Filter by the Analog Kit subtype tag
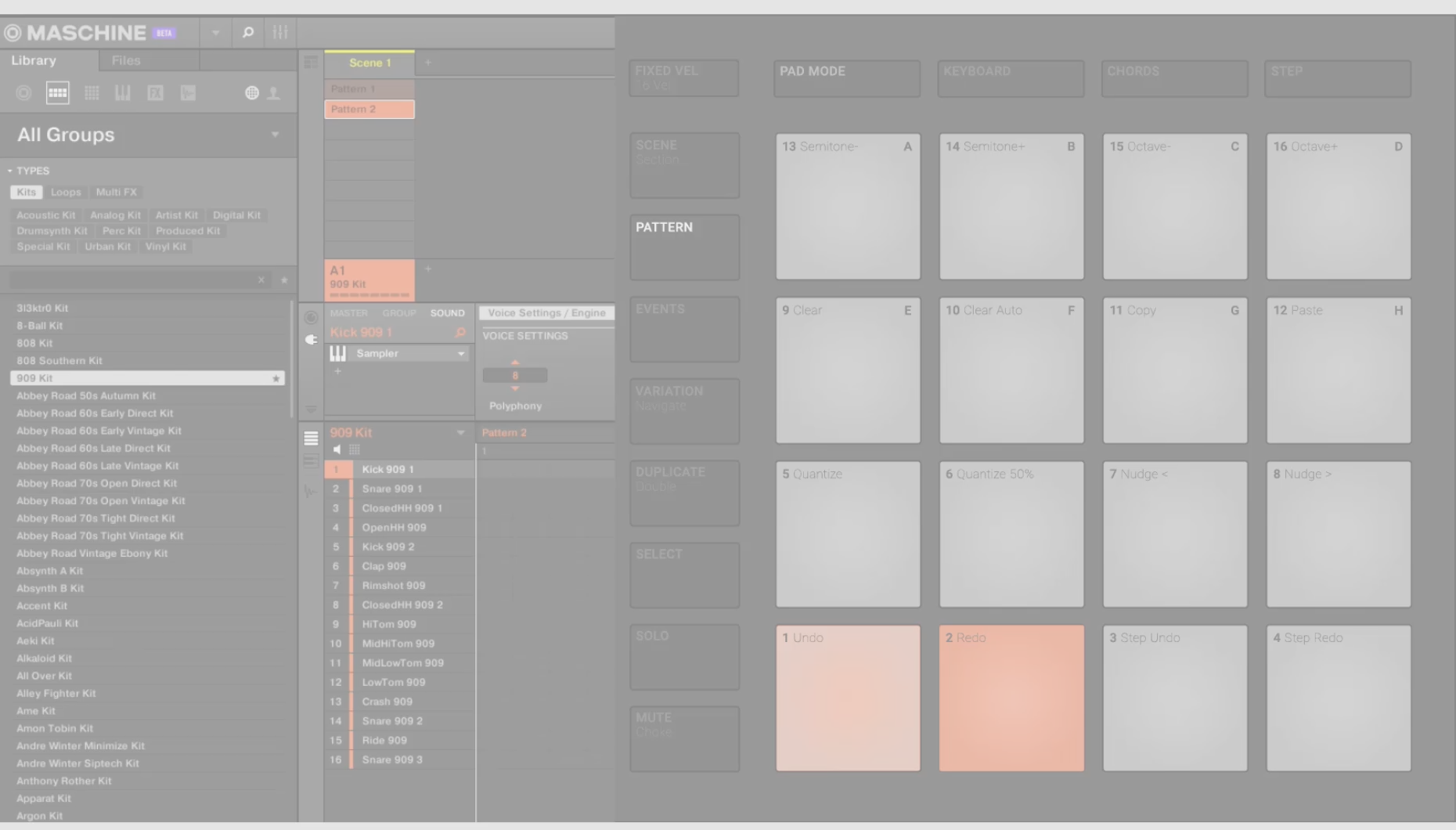1456x830 pixels. coord(115,215)
